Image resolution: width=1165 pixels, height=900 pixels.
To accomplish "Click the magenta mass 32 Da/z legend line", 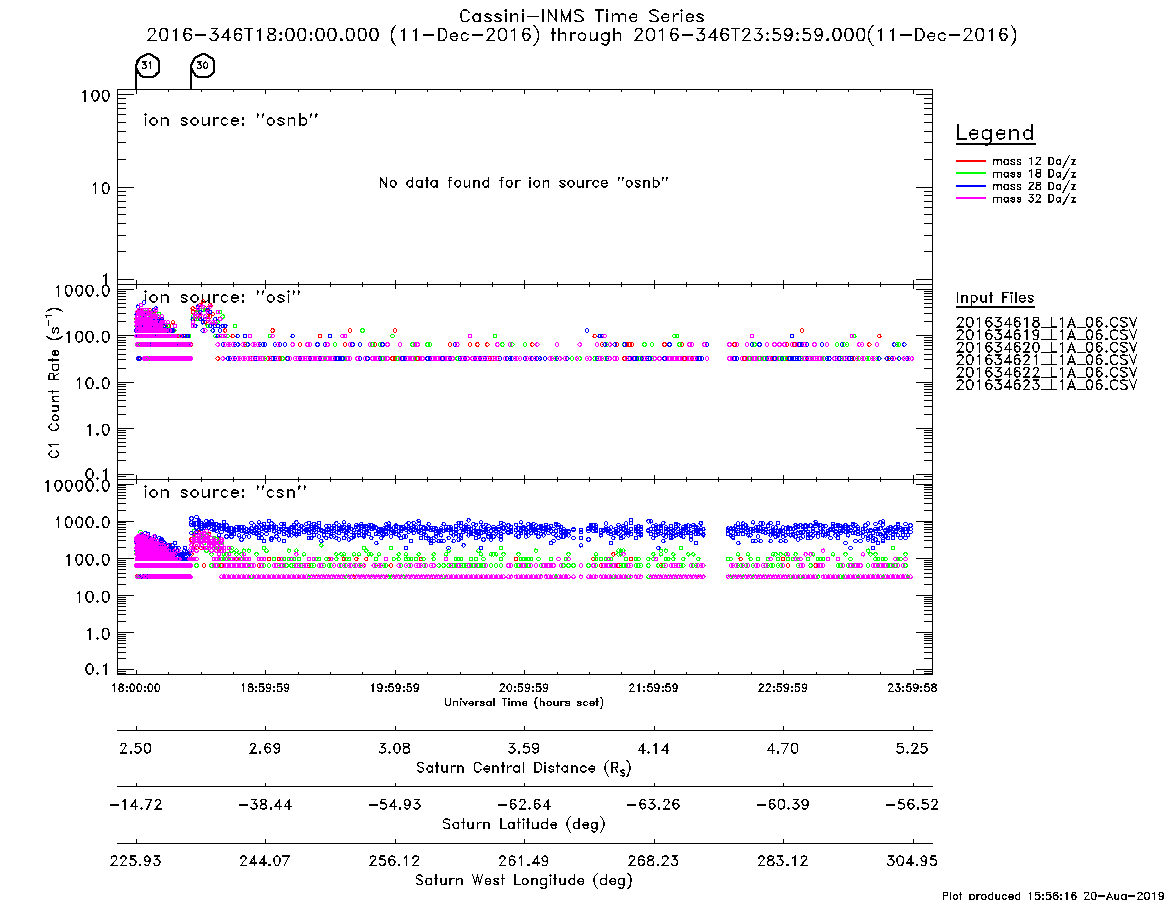I will coord(970,199).
